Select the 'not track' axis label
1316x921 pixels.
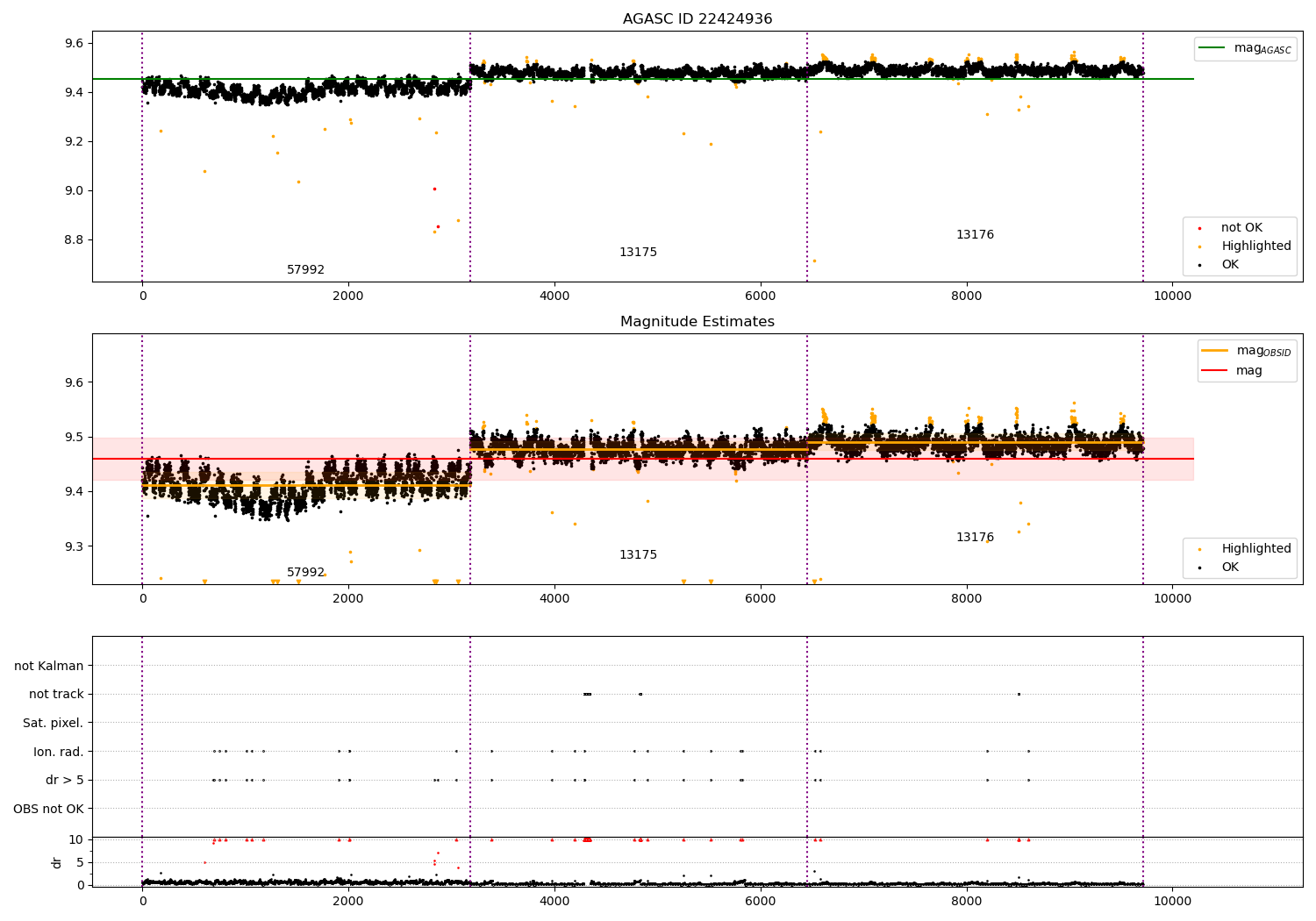[x=56, y=695]
